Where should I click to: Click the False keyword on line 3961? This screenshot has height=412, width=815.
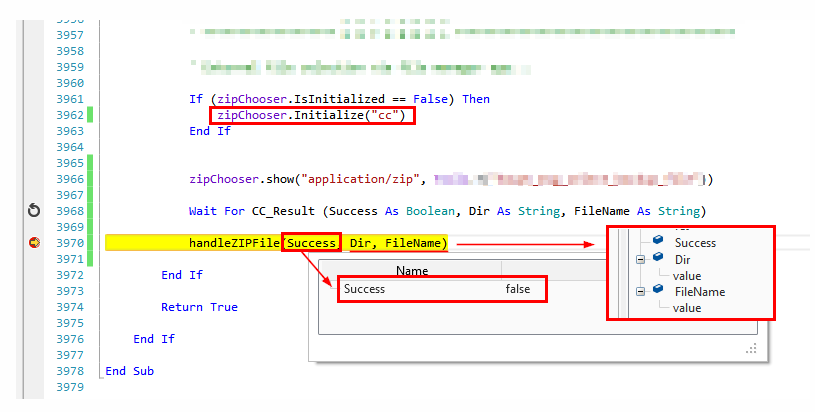(430, 99)
